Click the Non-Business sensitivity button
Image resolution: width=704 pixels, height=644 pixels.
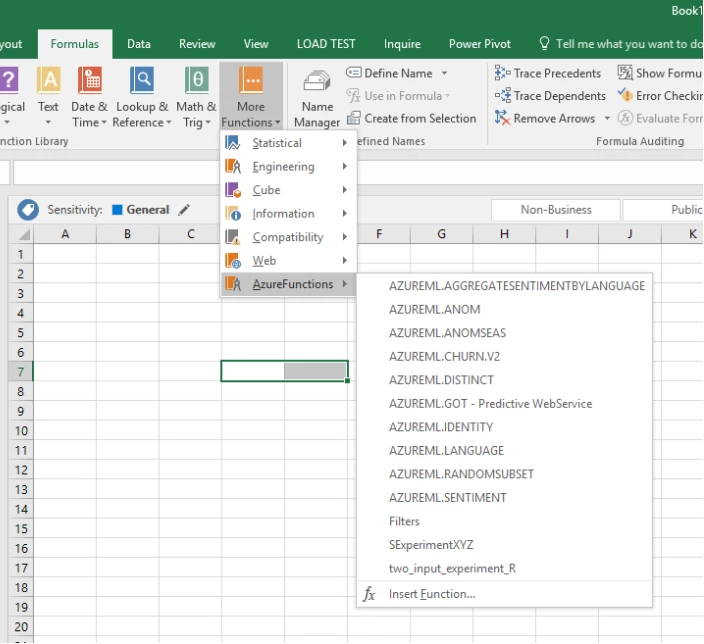coord(556,210)
